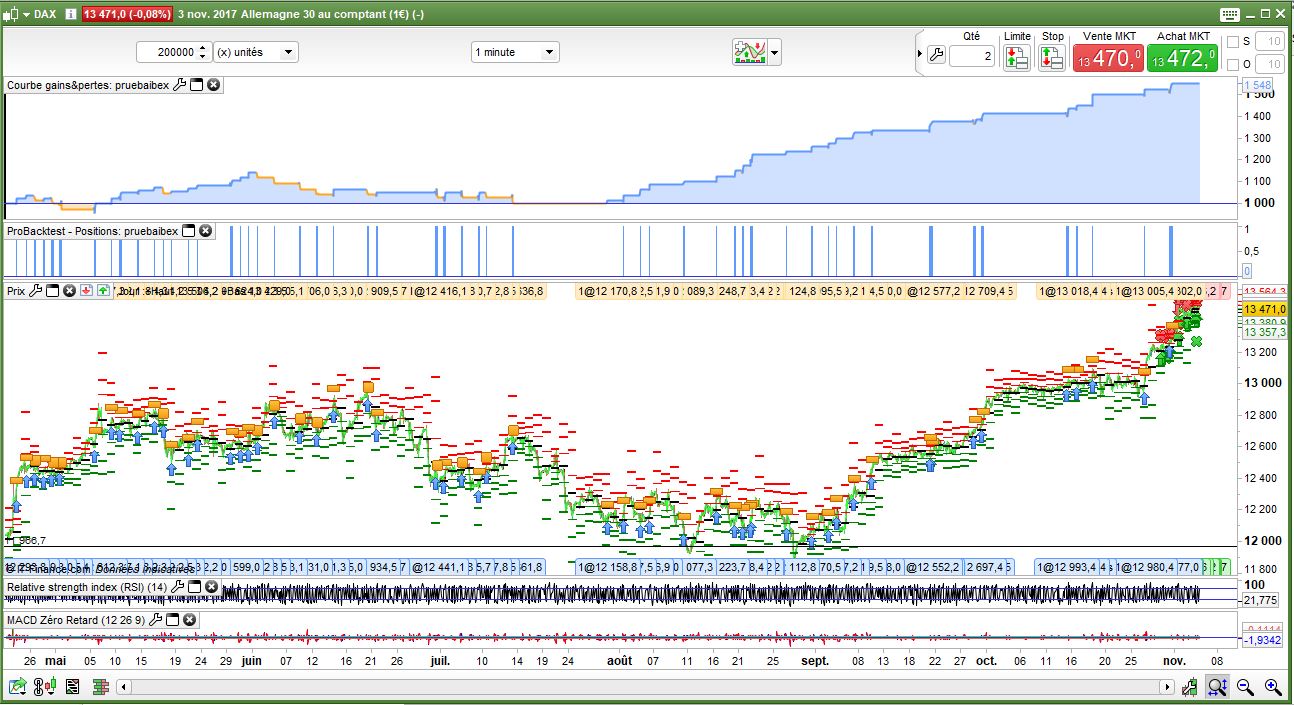Open dropdown arrow next to indicators icon

tap(774, 53)
